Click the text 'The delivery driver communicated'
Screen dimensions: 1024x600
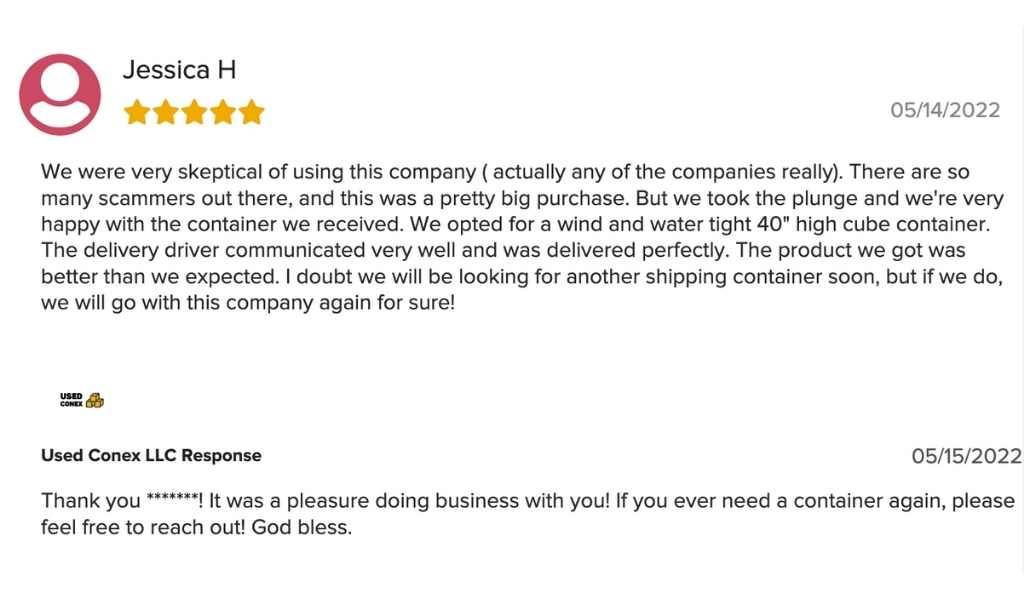click(x=203, y=250)
